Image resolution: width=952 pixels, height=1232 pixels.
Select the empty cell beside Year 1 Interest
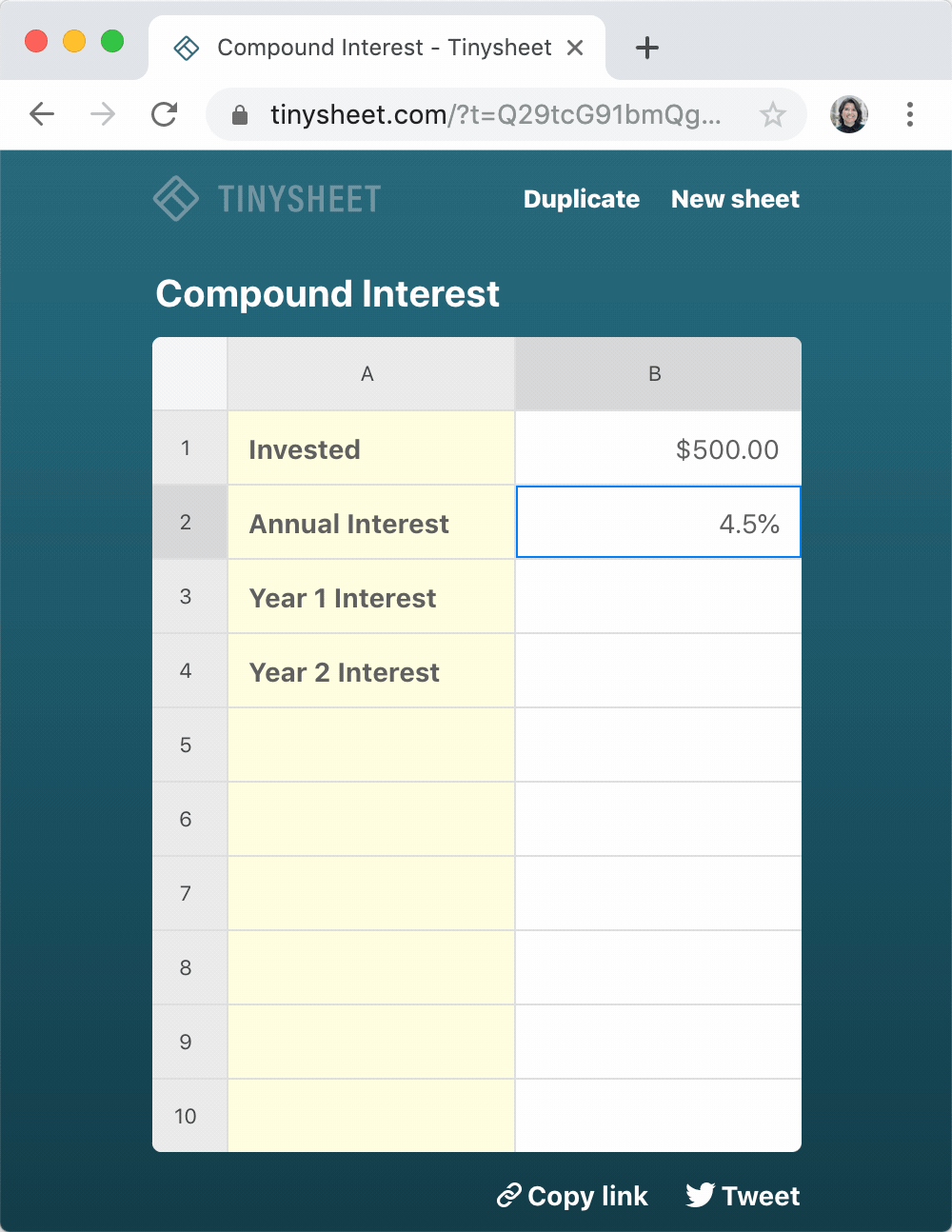658,598
